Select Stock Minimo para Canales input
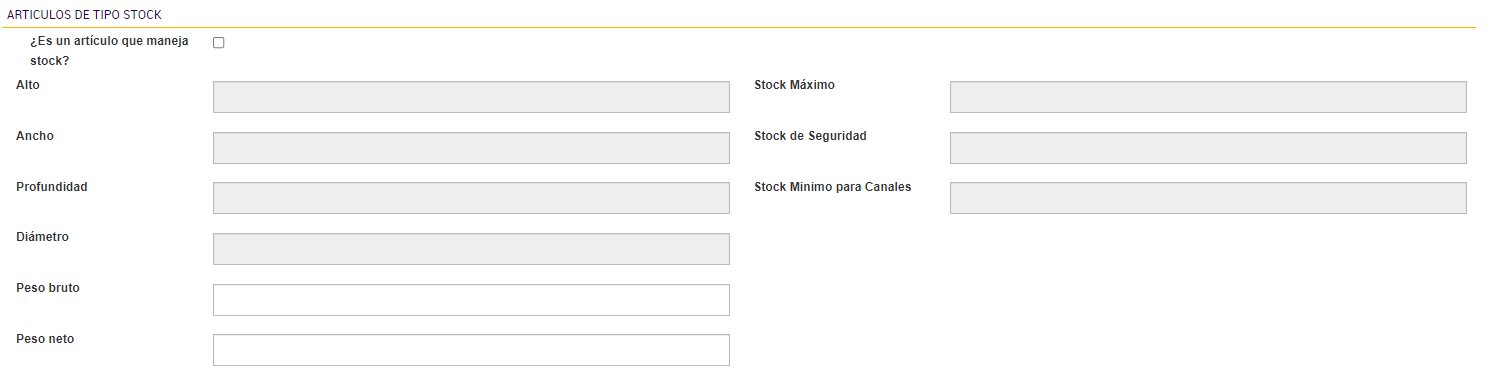This screenshot has width=1498, height=380. click(x=1208, y=198)
